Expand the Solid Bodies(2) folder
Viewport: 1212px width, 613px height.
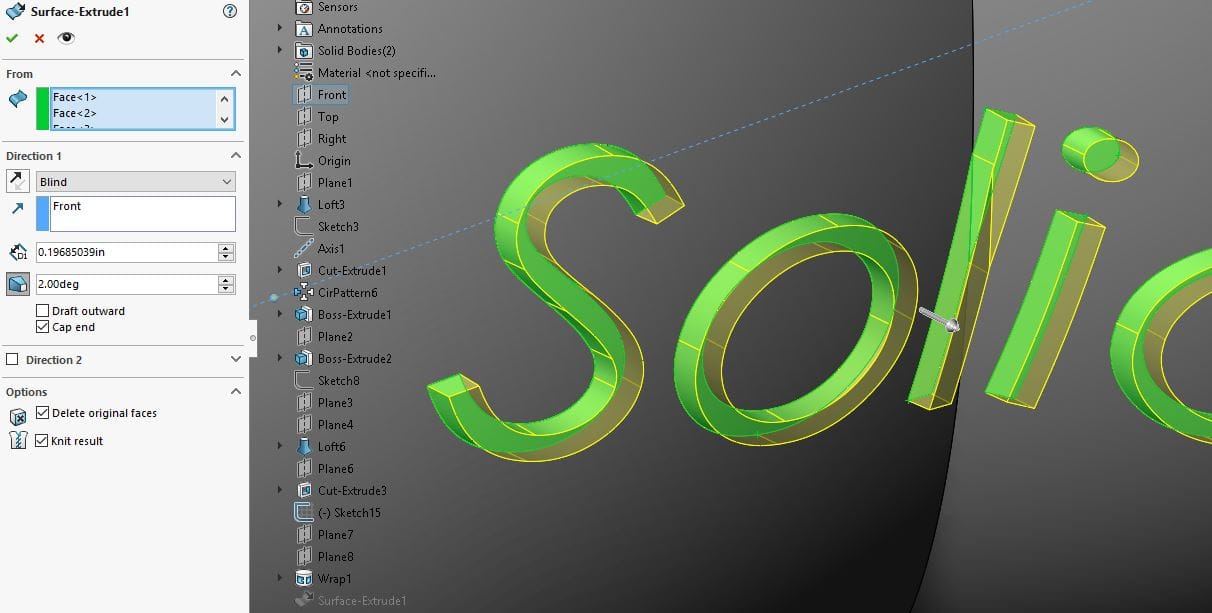point(280,51)
